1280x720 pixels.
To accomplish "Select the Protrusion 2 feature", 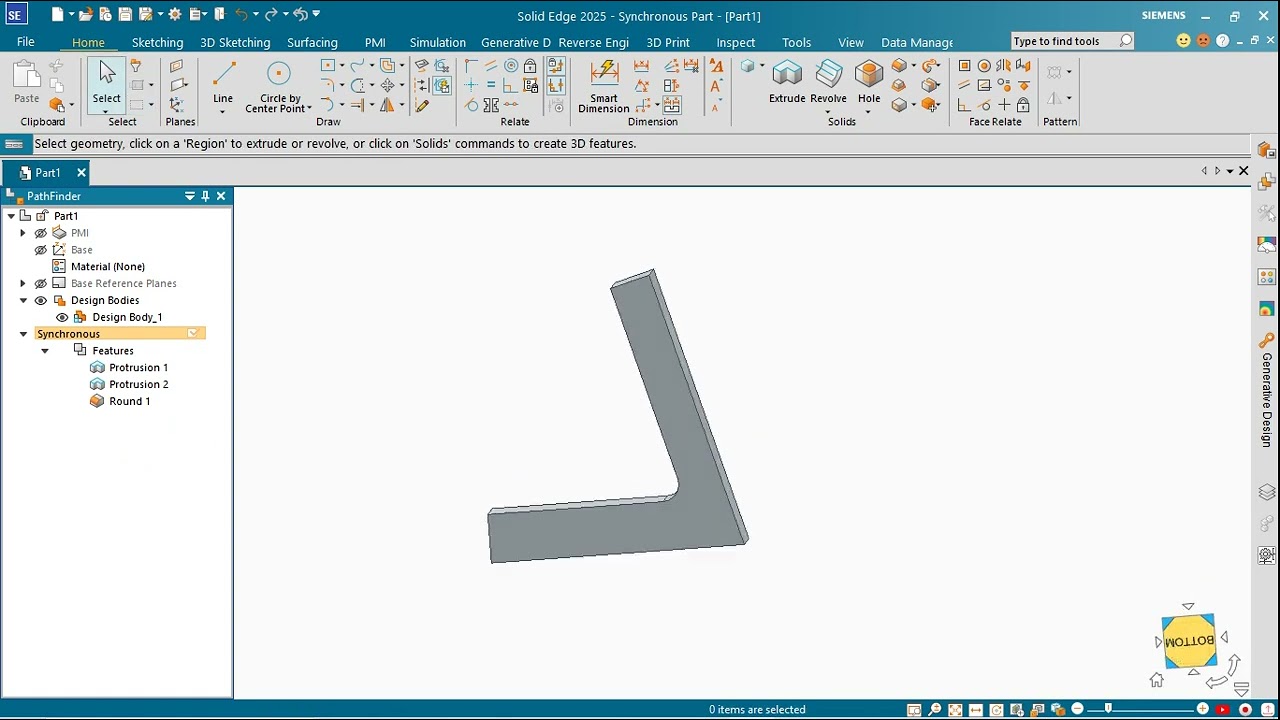I will click(138, 385).
